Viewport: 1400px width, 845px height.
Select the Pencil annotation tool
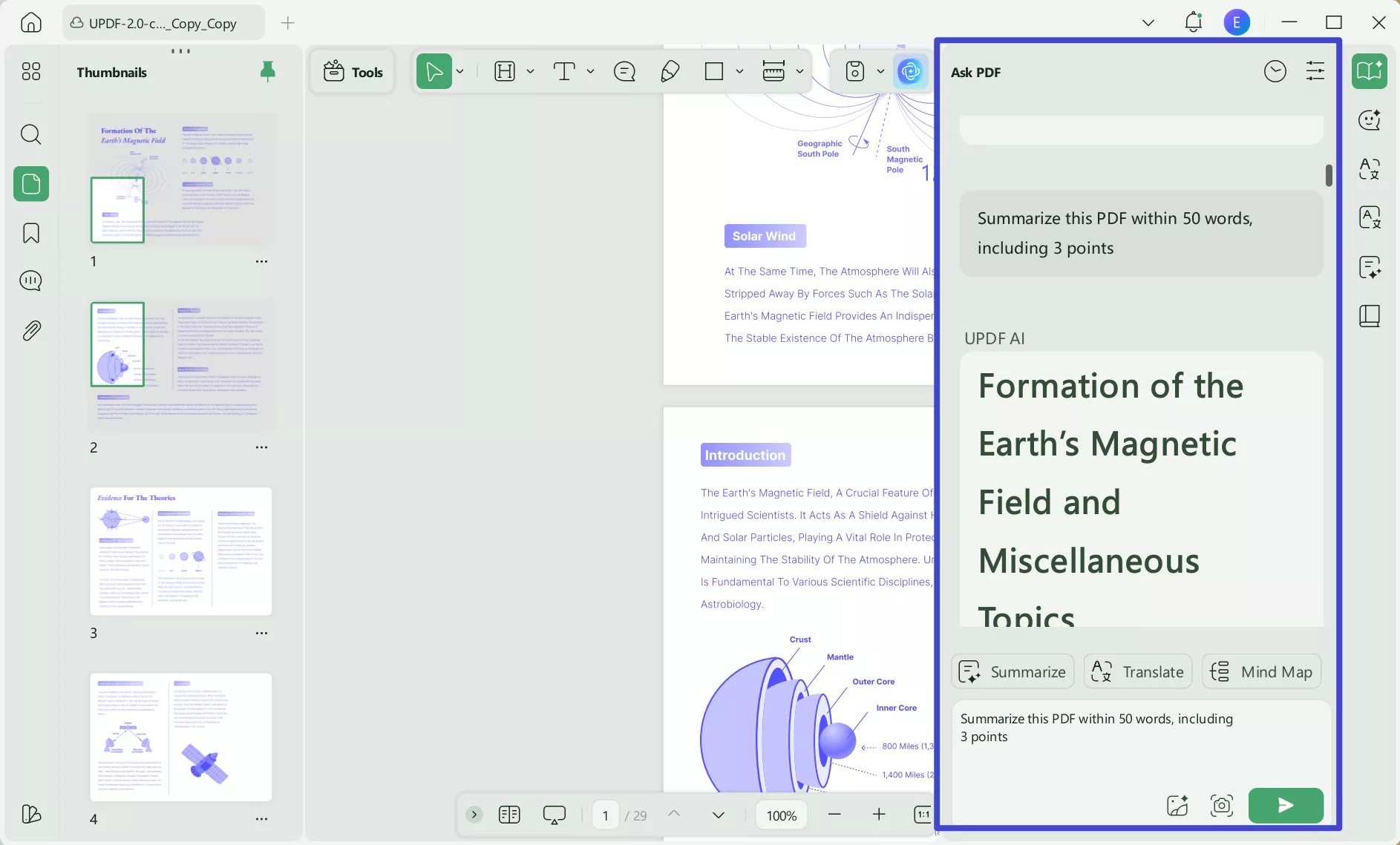coord(670,71)
